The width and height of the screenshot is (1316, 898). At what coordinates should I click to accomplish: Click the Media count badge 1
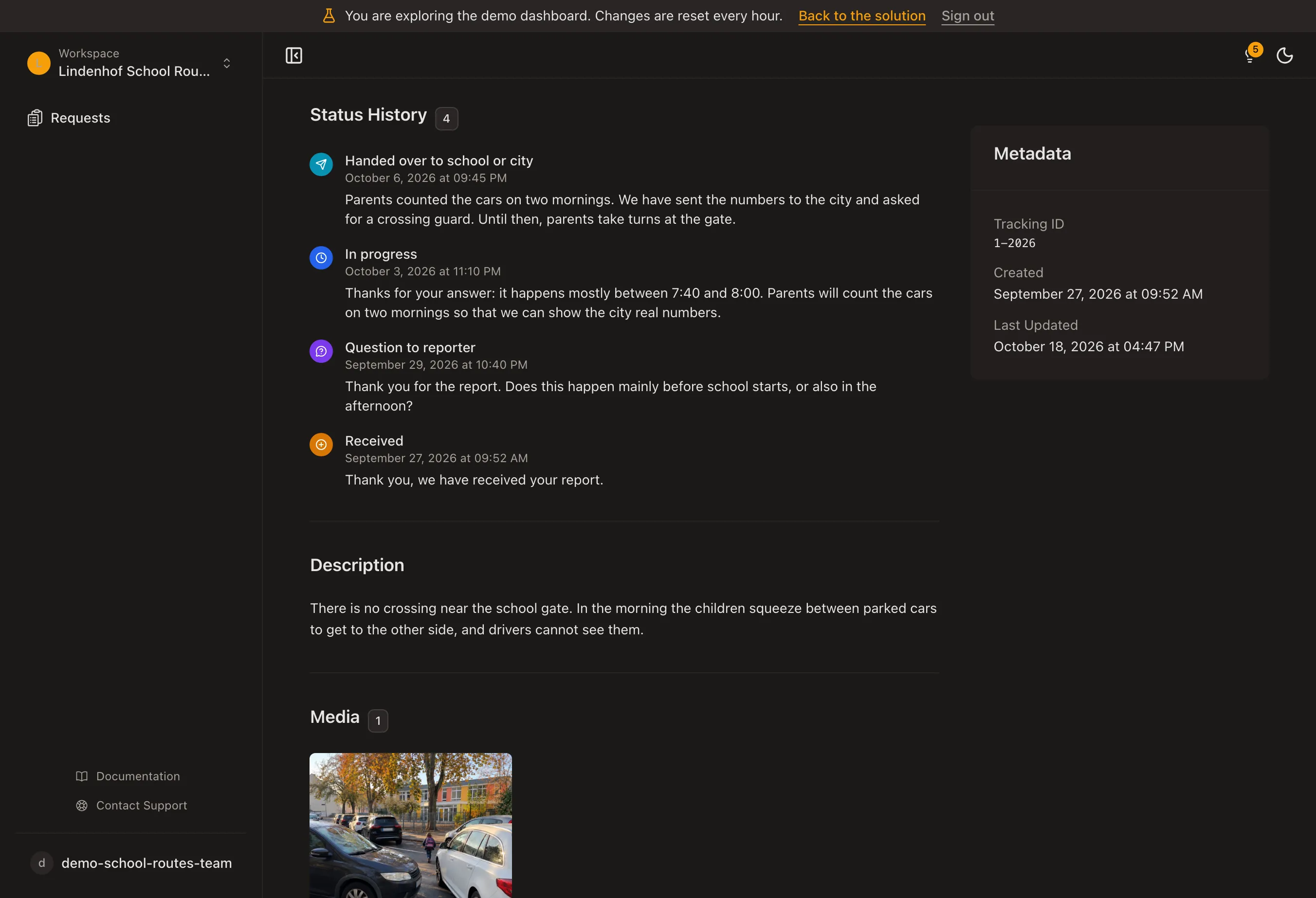click(x=378, y=720)
